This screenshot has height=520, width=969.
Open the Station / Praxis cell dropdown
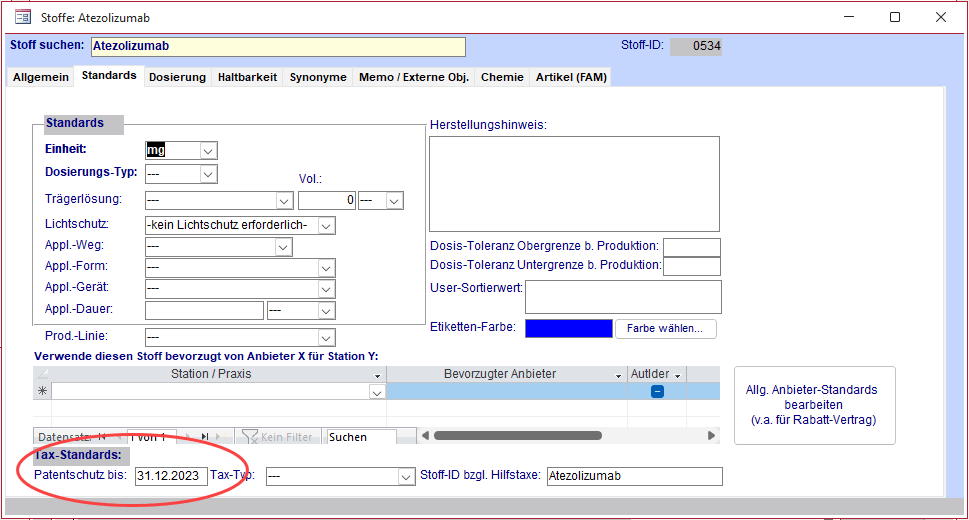click(376, 392)
